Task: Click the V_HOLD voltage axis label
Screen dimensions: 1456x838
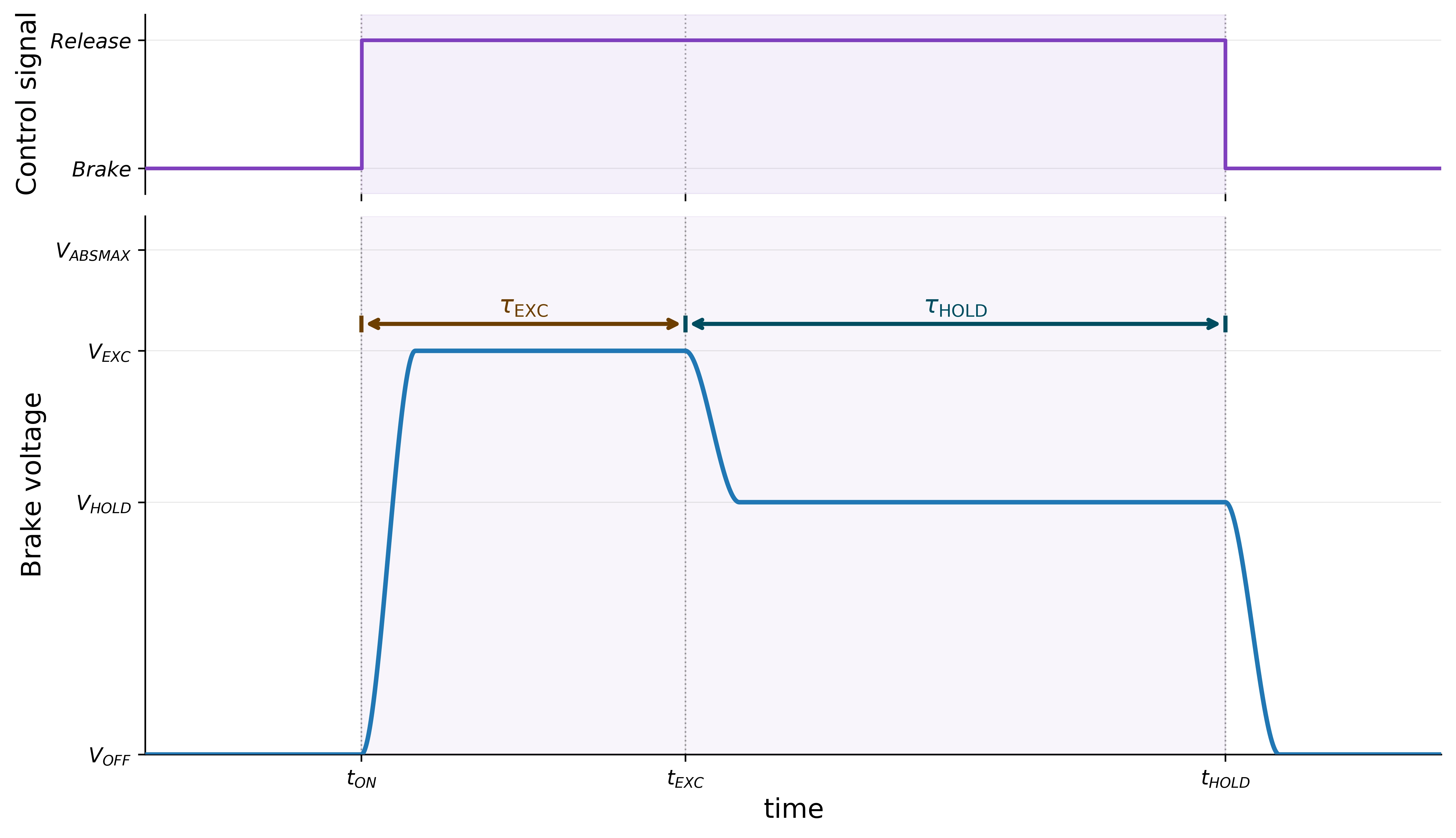Action: [104, 504]
